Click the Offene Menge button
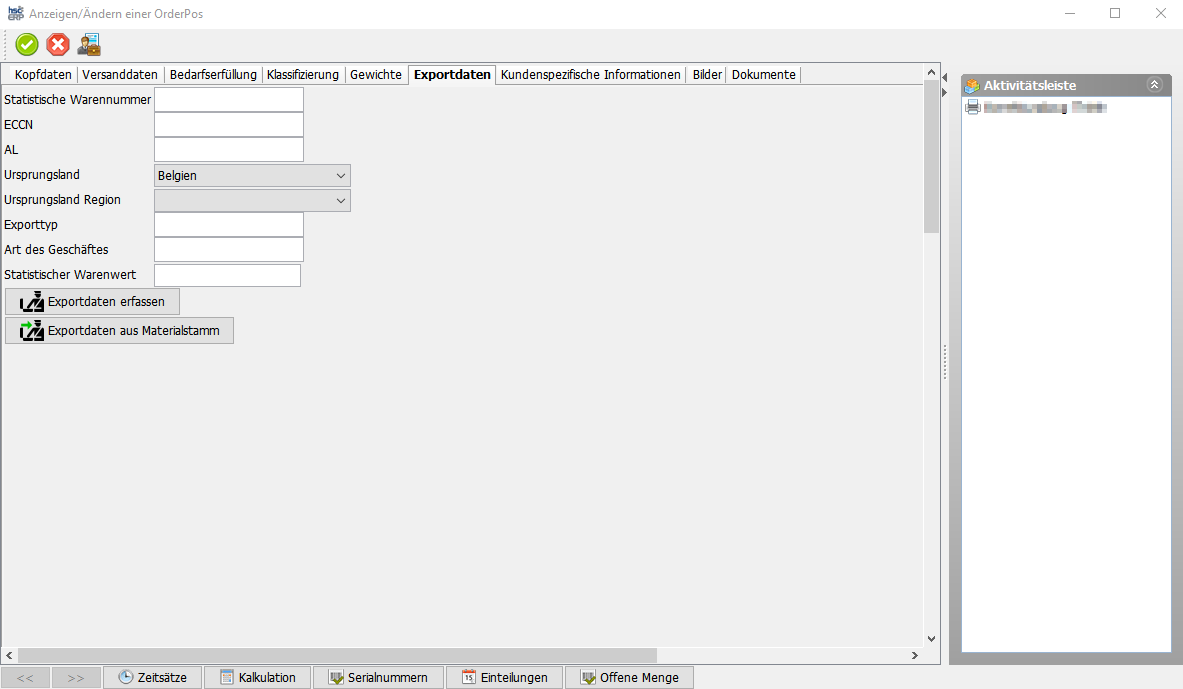 tap(628, 677)
